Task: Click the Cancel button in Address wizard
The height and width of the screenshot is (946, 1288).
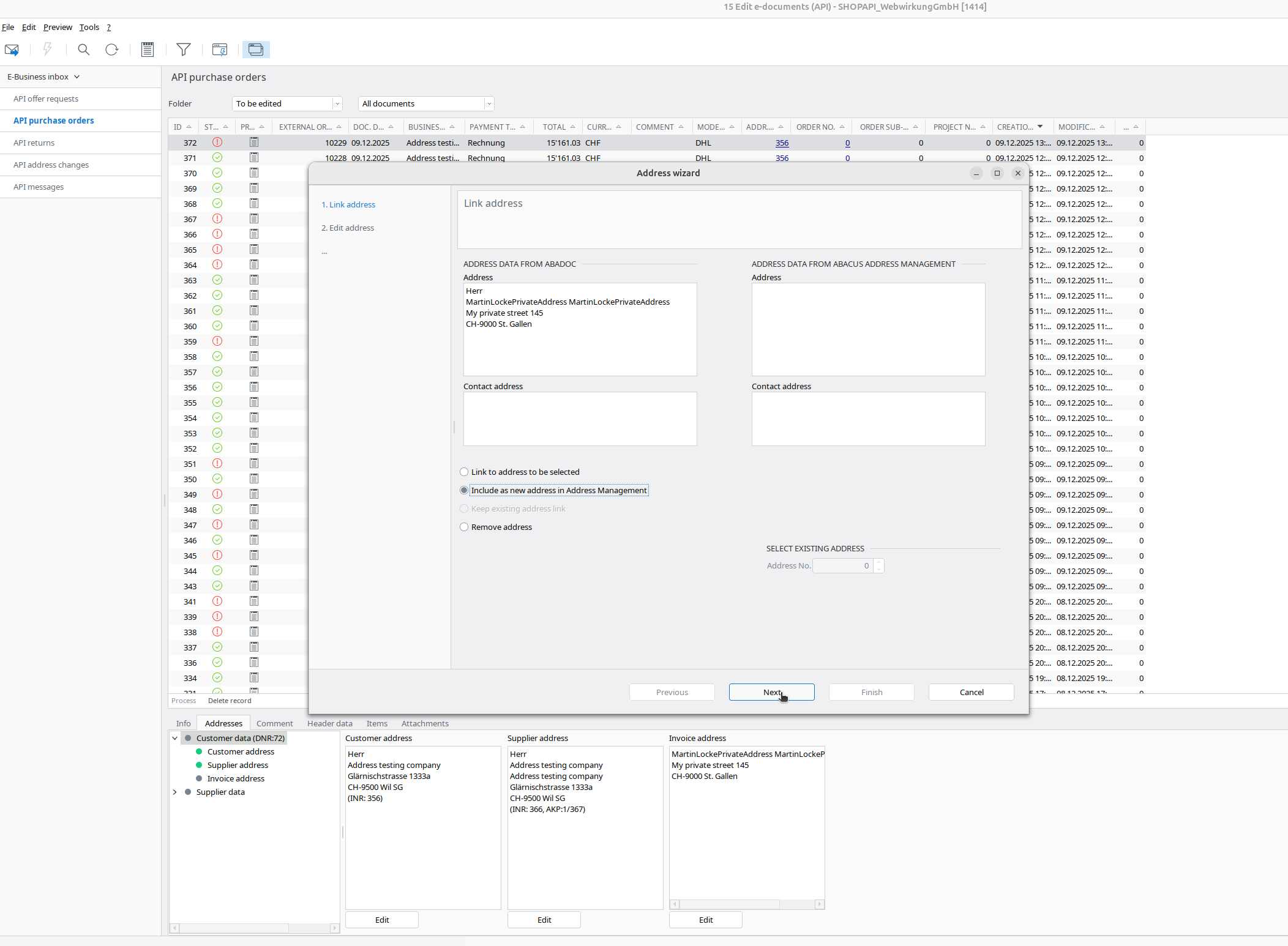Action: click(x=971, y=692)
